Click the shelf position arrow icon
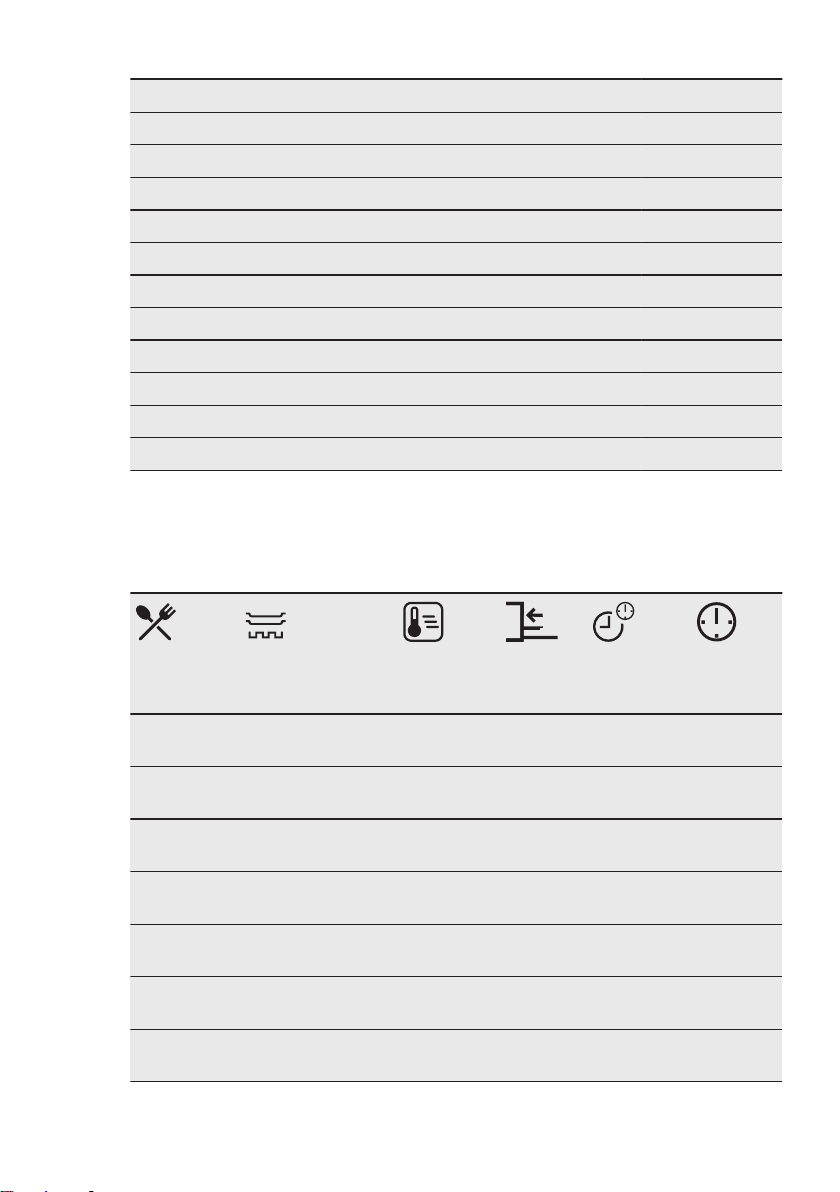Viewport: 840px width, 1192px height. click(531, 622)
